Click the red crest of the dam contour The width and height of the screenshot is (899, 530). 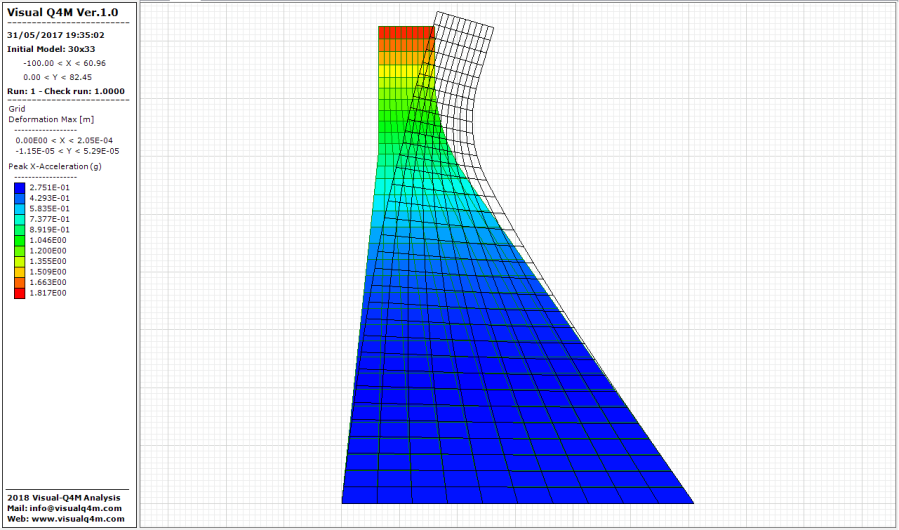pyautogui.click(x=406, y=32)
